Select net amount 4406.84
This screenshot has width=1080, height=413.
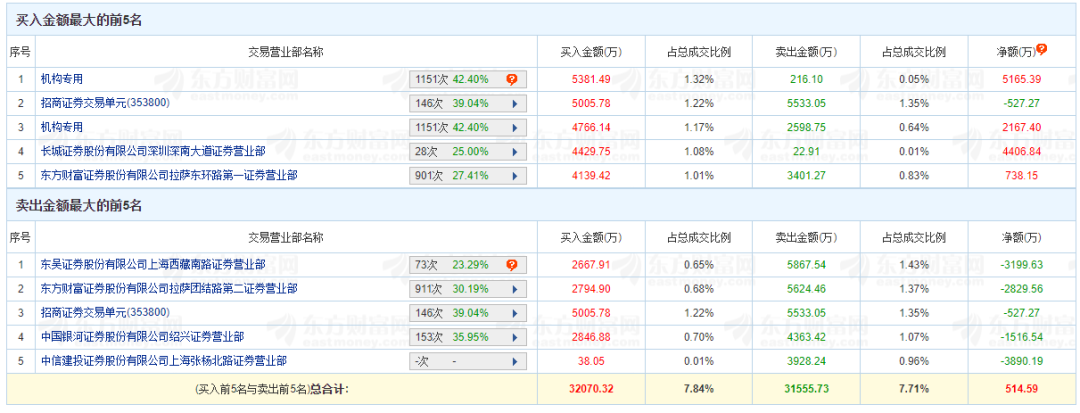[1021, 151]
